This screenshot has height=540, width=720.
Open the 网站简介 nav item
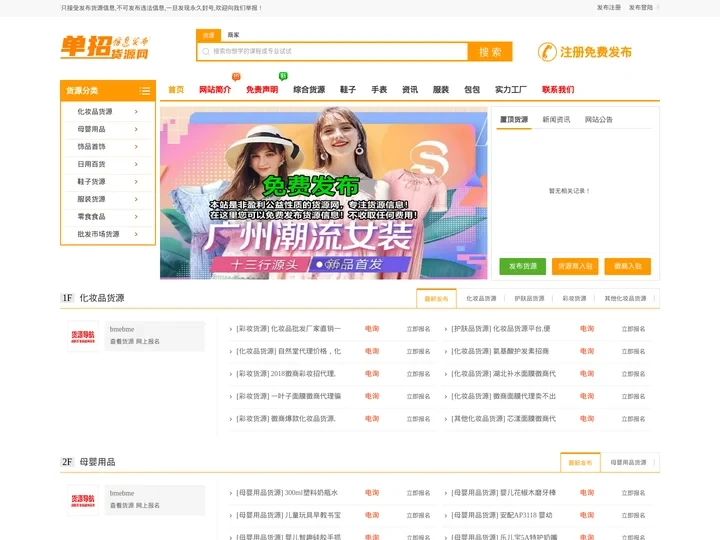tap(215, 90)
